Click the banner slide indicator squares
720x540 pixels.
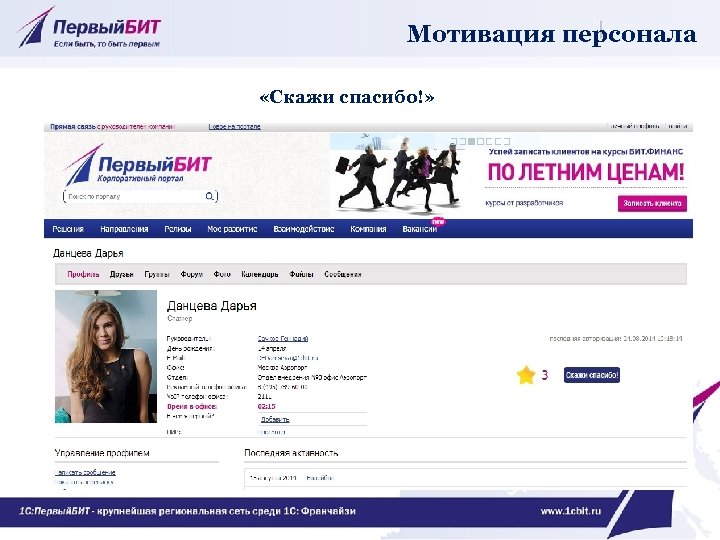[x=480, y=141]
